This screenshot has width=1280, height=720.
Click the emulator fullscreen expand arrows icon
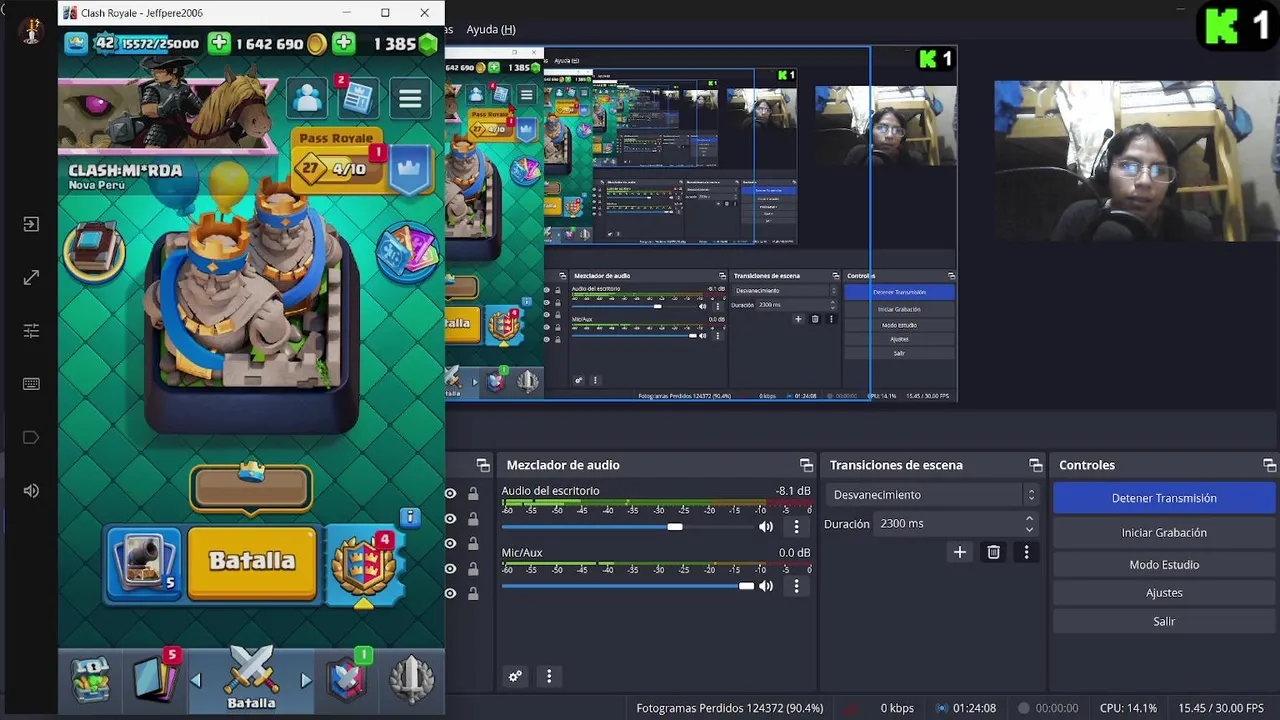tap(31, 277)
